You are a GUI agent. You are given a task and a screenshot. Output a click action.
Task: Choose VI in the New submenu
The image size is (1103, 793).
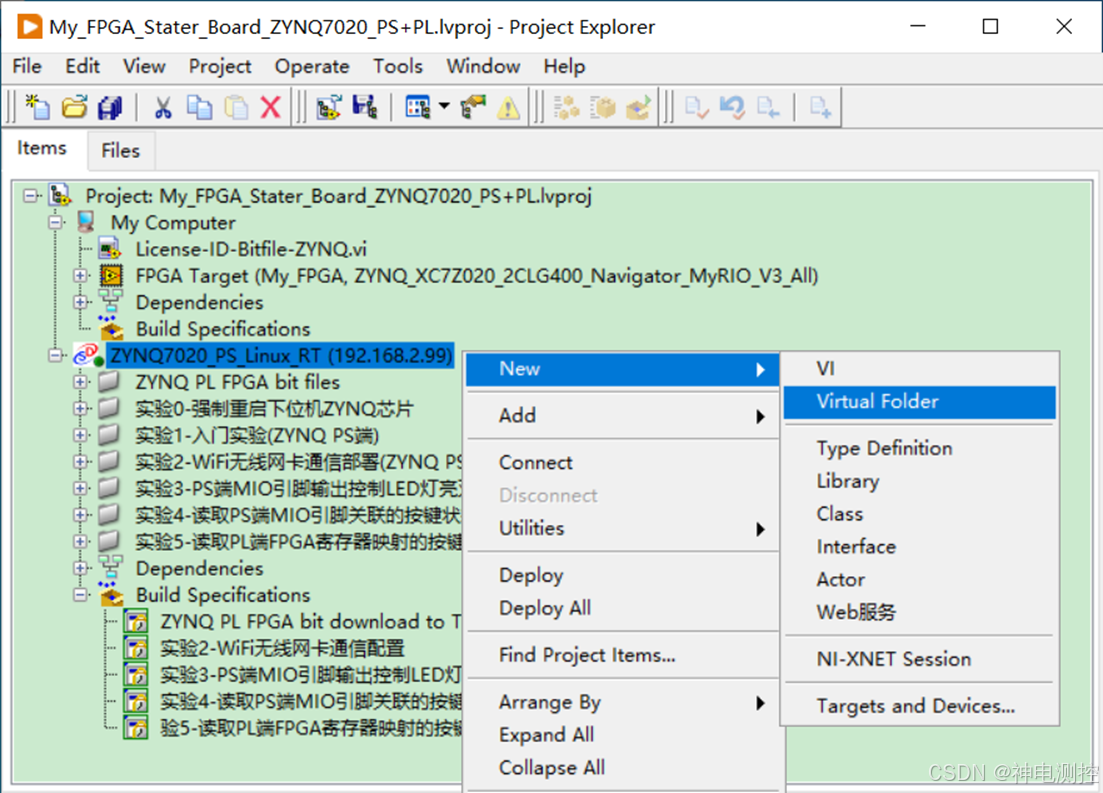coord(919,369)
